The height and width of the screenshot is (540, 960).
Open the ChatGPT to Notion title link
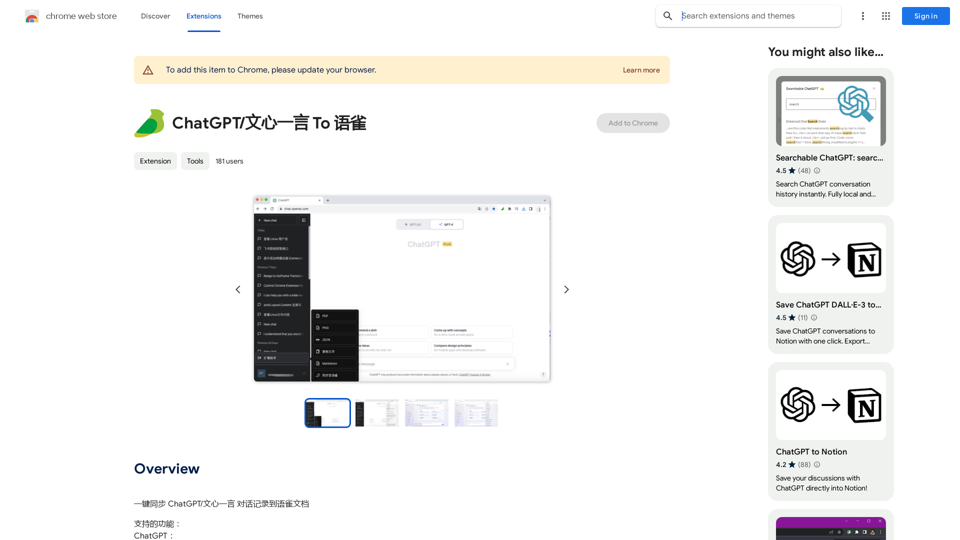pyautogui.click(x=811, y=452)
